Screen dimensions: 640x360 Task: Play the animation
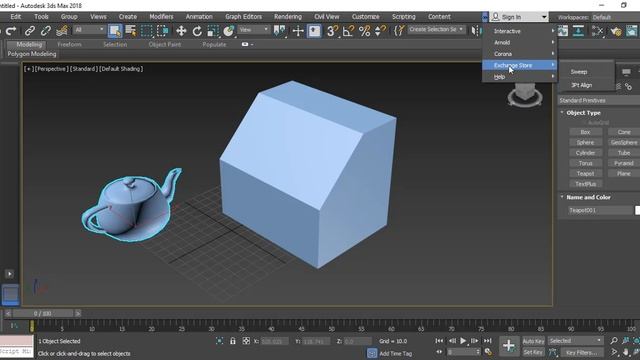click(x=463, y=340)
